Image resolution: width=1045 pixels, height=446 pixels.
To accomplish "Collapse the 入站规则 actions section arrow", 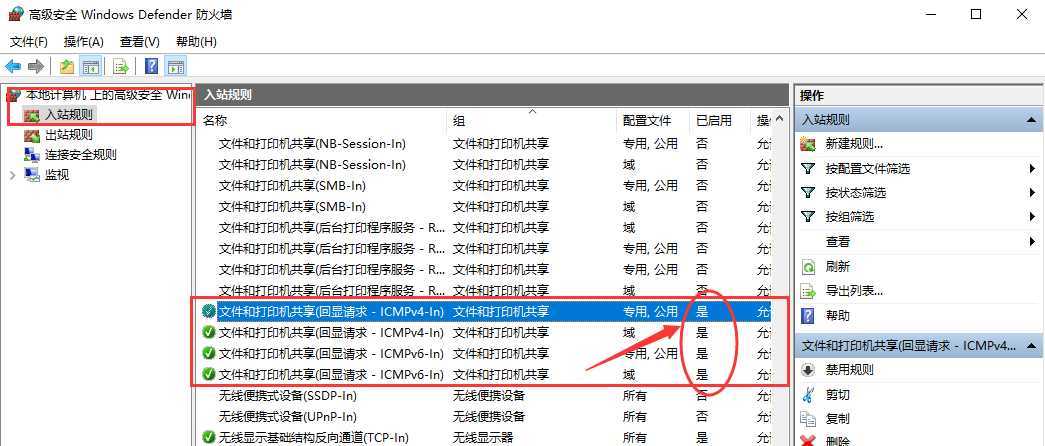I will coord(1031,121).
